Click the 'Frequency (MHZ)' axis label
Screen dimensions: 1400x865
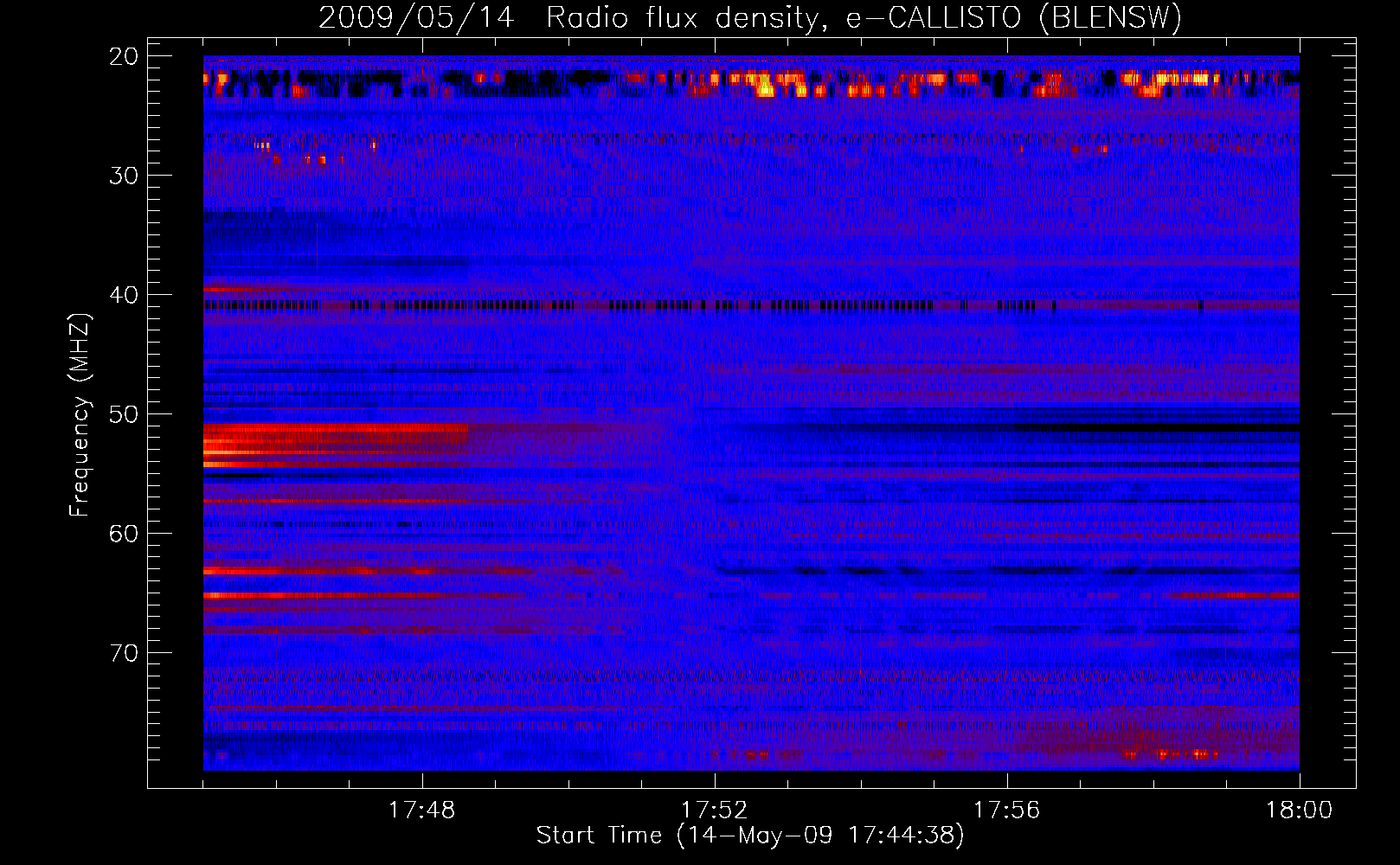pos(79,414)
